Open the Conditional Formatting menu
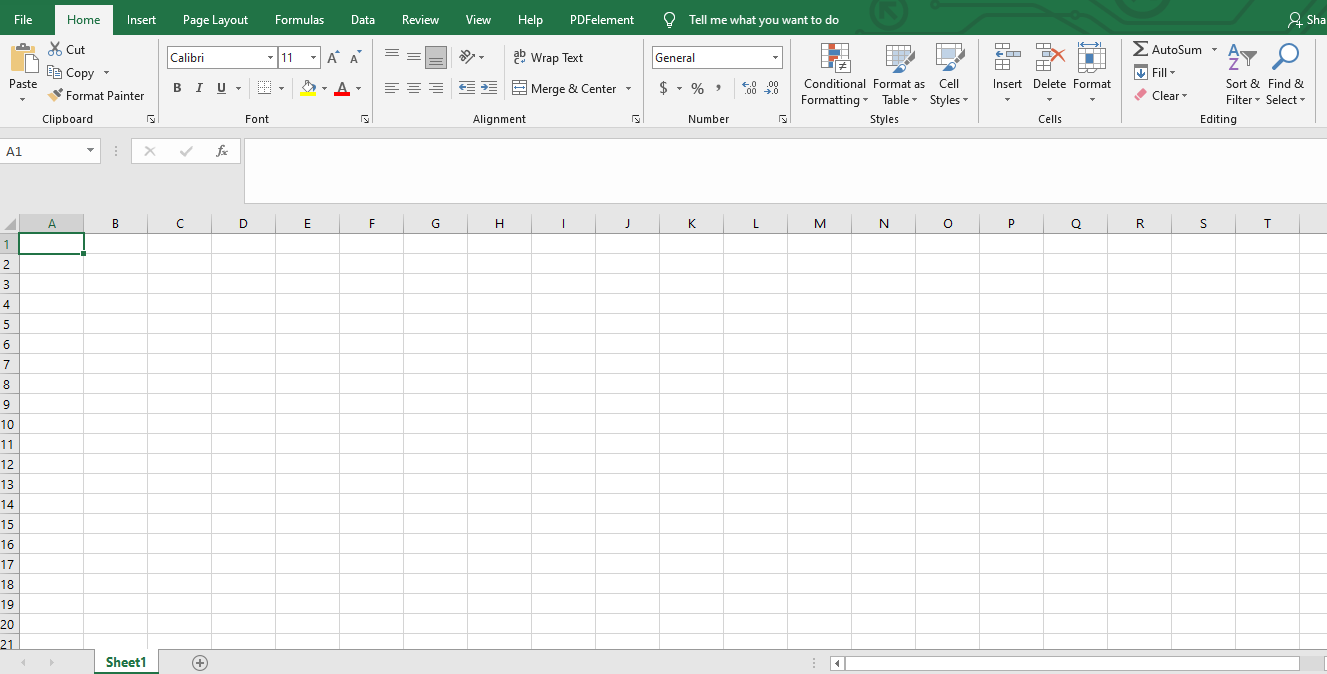The width and height of the screenshot is (1327, 674). click(834, 75)
